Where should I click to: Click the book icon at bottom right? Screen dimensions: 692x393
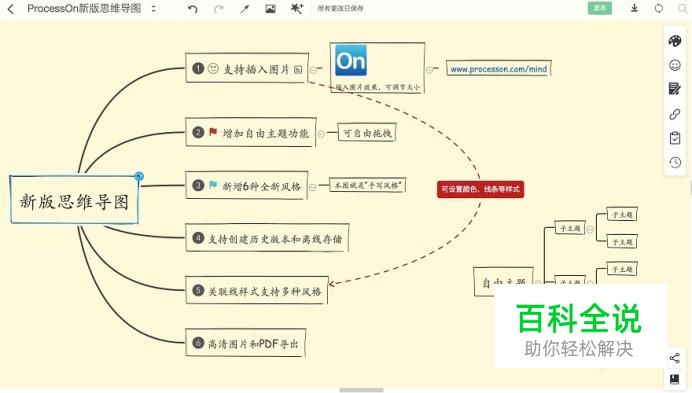tap(674, 379)
